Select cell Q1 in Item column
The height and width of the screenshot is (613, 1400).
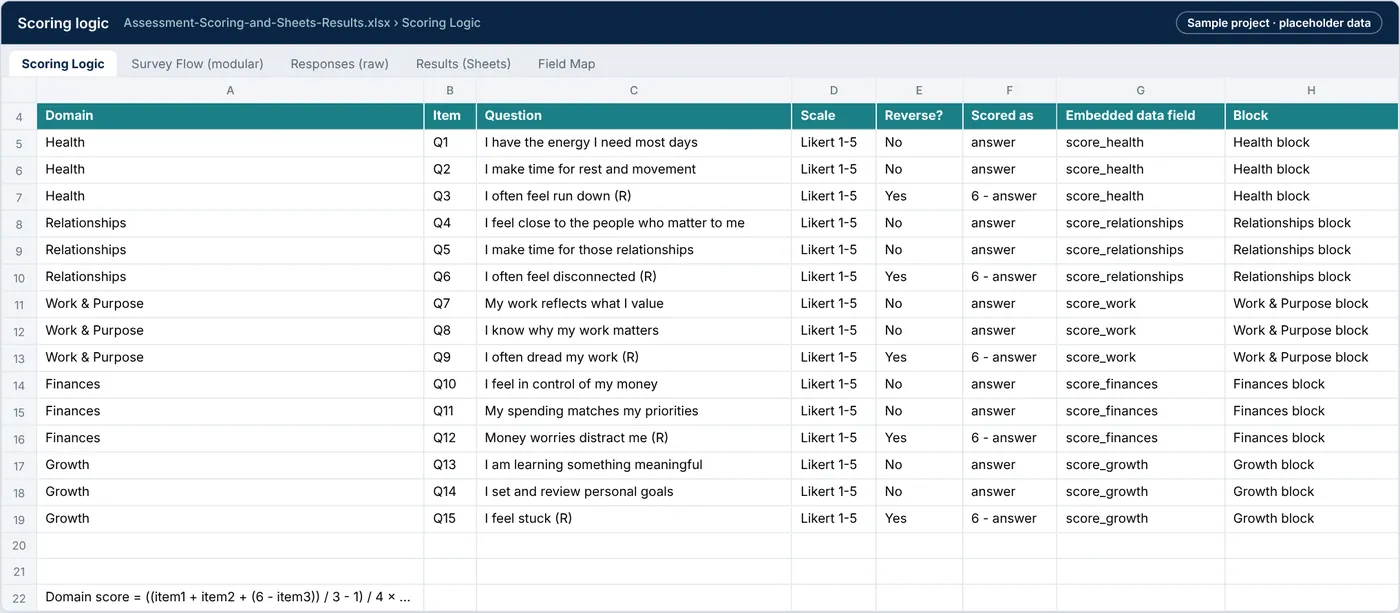click(450, 143)
